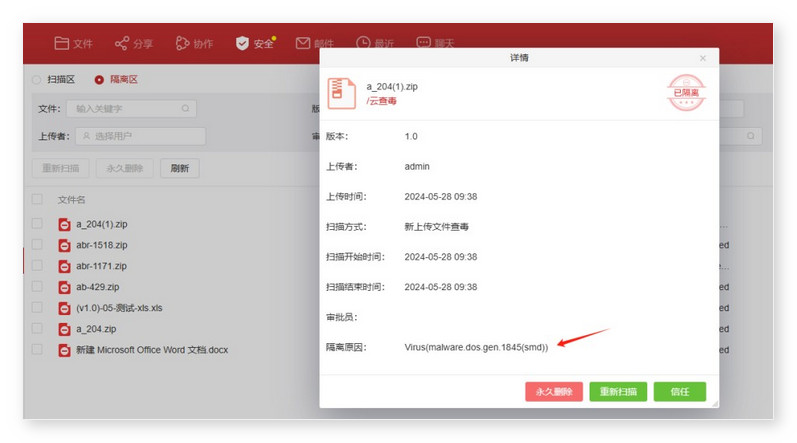Open the (v1.0)-05-测试-xls.xls file name

coord(119,308)
